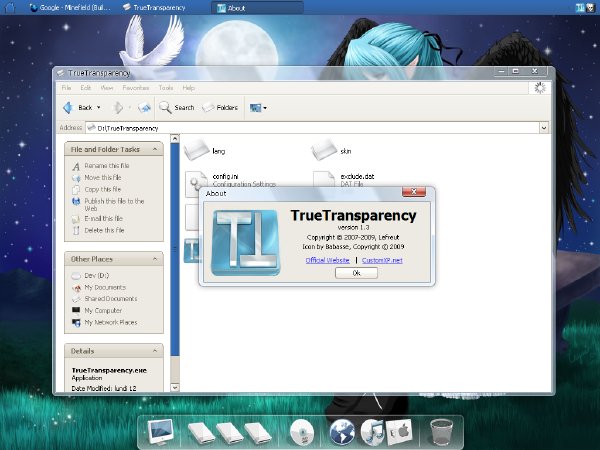Select the exclude.dat file name
600x450 pixels.
coord(357,176)
